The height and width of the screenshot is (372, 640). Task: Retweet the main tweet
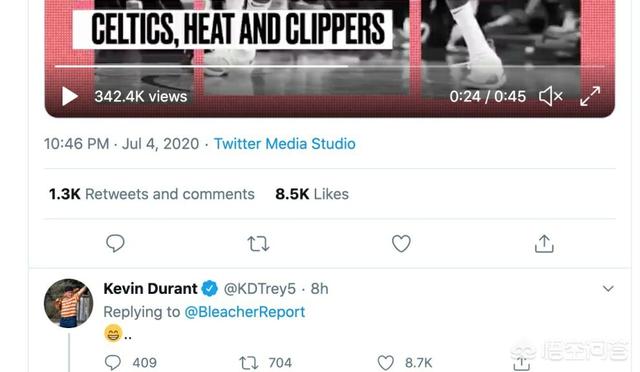(x=258, y=244)
